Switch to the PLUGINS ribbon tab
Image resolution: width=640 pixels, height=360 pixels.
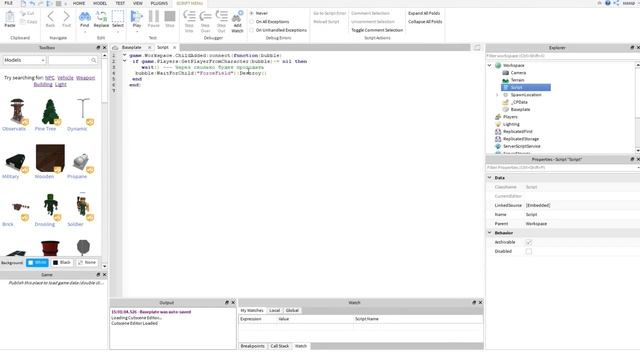coord(159,3)
